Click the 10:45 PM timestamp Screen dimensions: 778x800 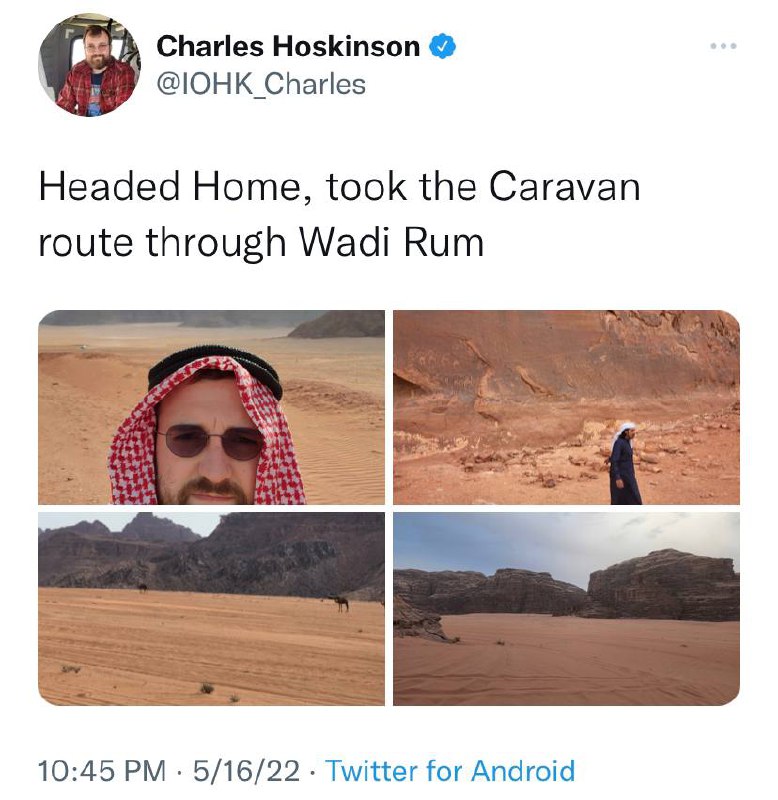click(102, 770)
